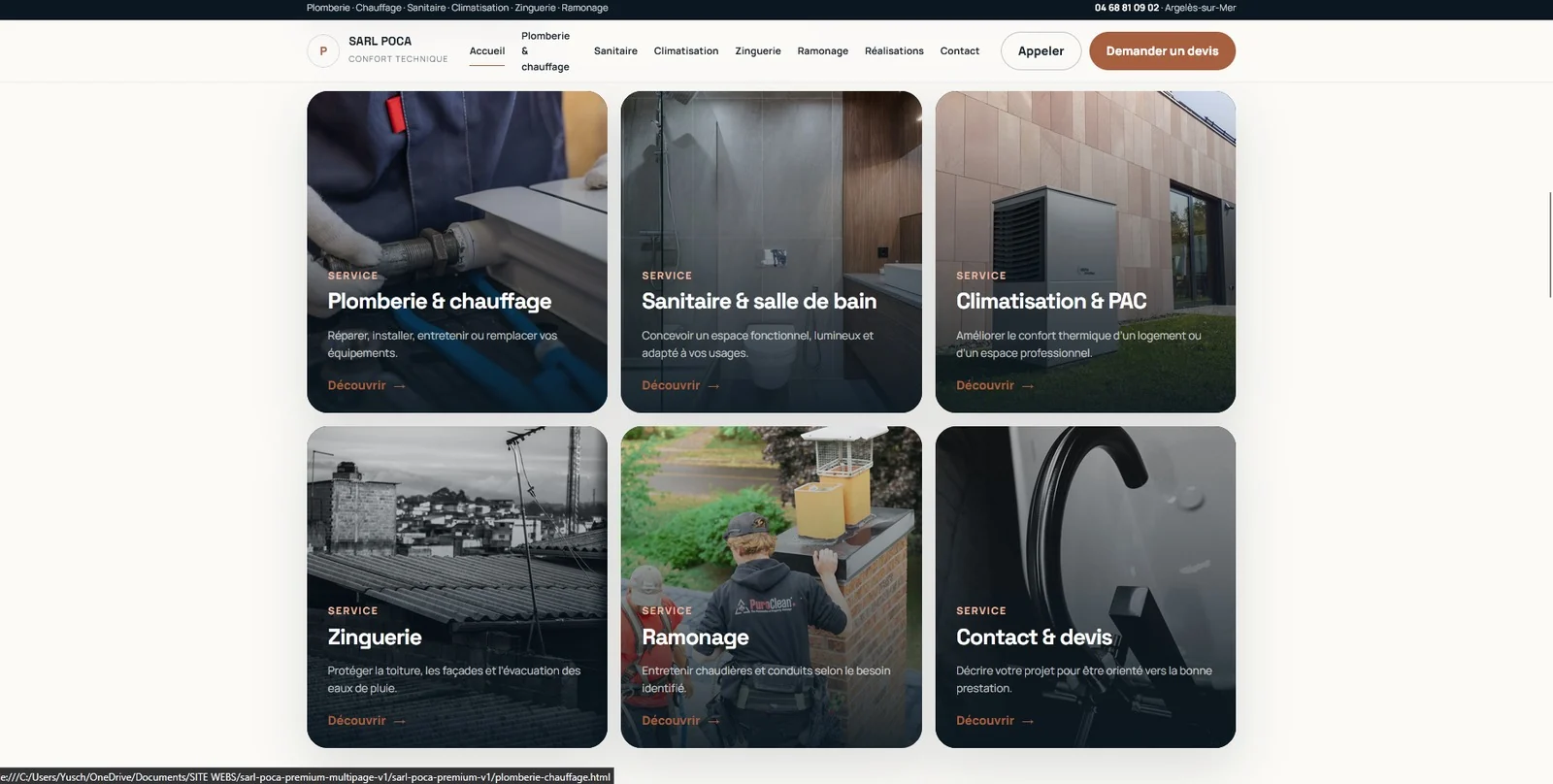Click the Ramonage card title

695,637
